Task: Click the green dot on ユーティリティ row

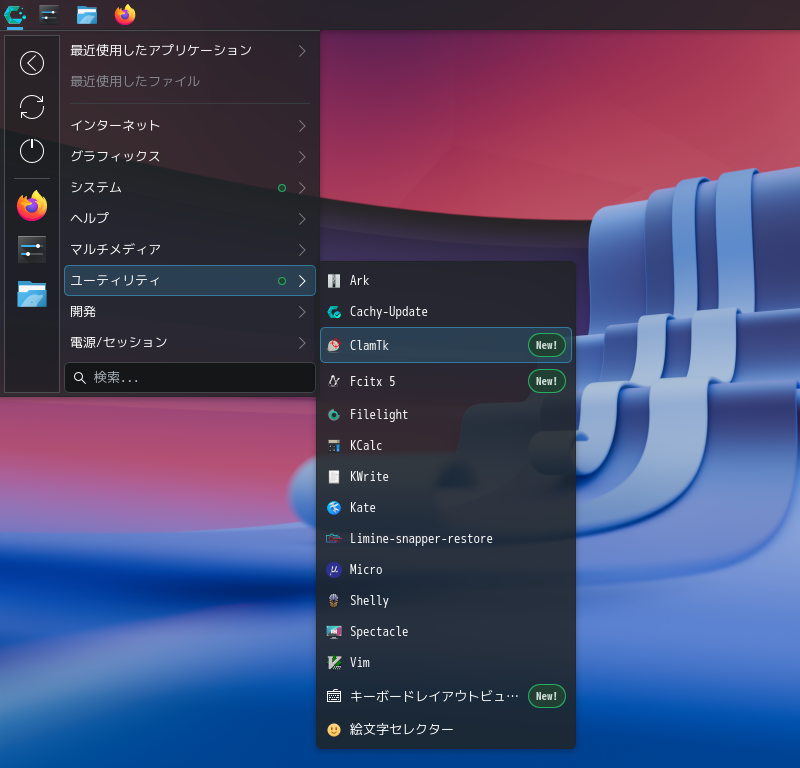Action: [x=282, y=281]
